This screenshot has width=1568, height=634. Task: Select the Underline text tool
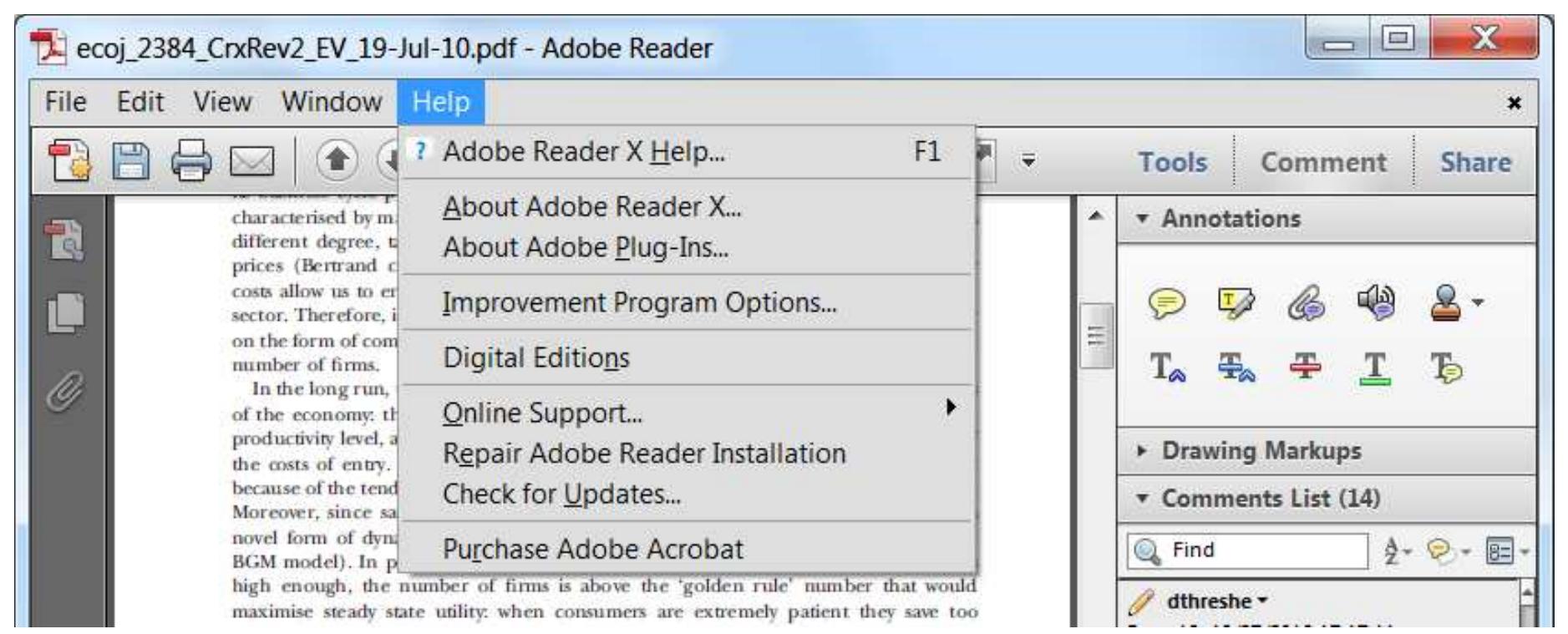pos(1377,368)
